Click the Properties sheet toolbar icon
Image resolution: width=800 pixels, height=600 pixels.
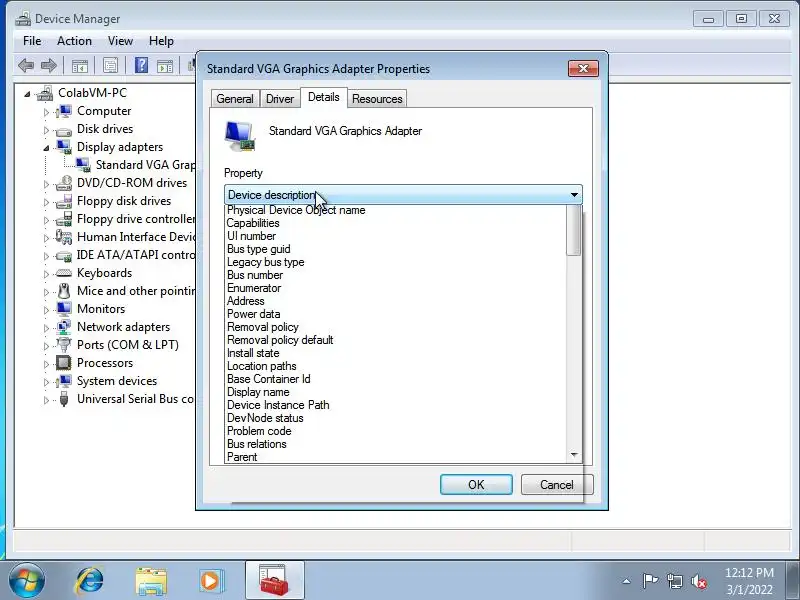tap(110, 65)
